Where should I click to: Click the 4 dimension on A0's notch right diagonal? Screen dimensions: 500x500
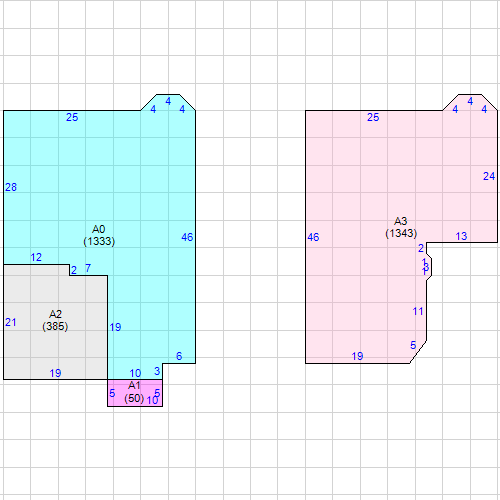click(x=182, y=109)
